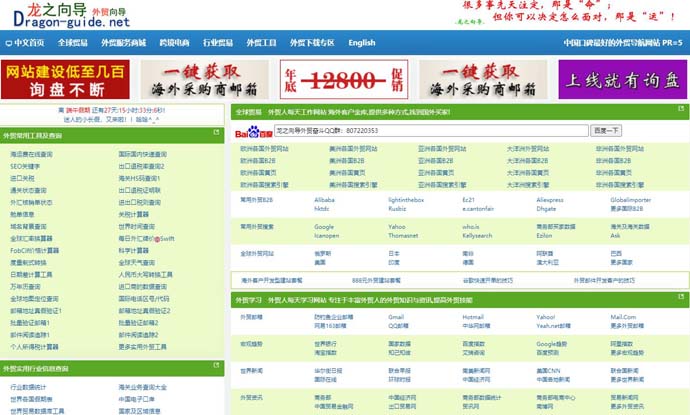
Task: Open the Rusbiz link
Action: coord(397,209)
